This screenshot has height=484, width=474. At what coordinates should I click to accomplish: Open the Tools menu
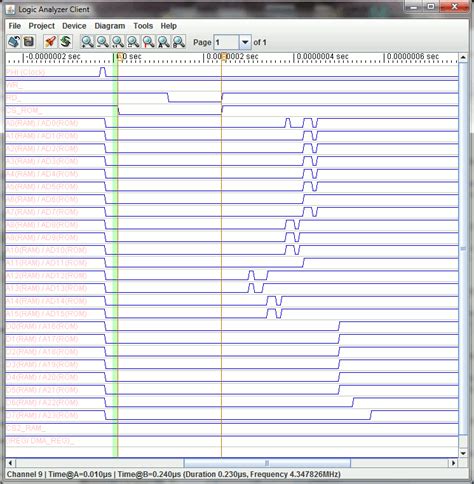pos(143,26)
